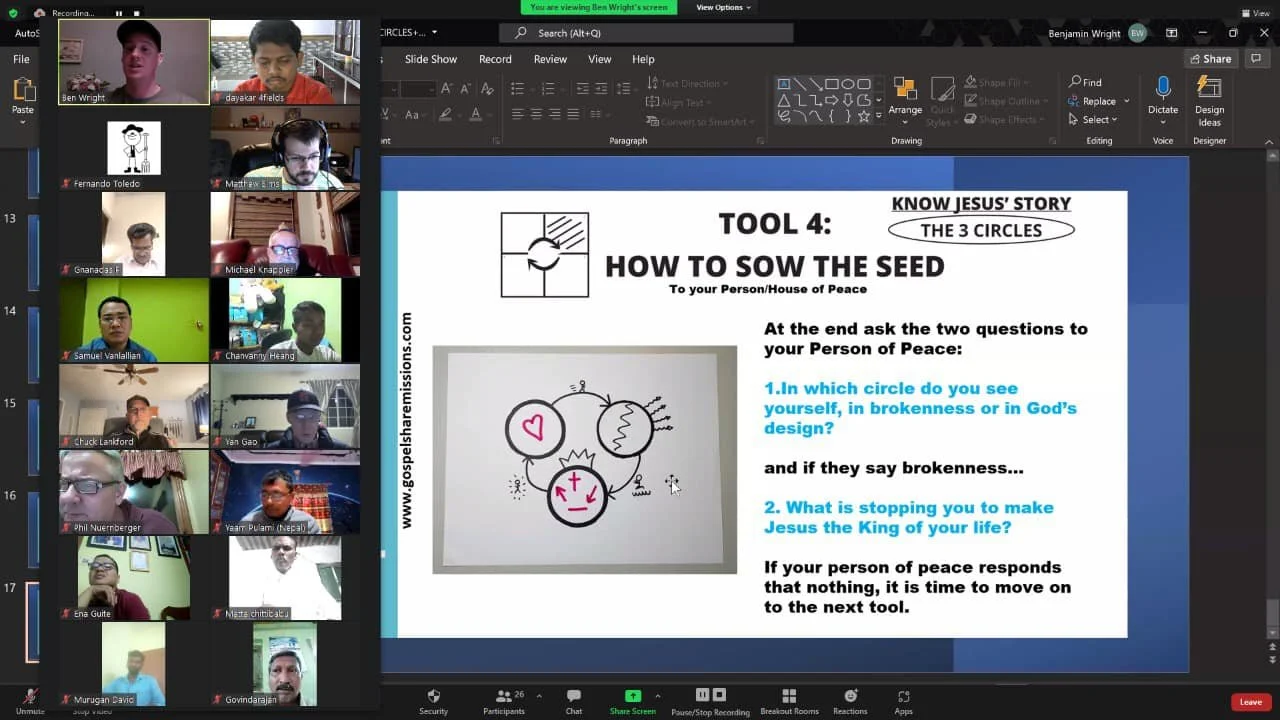The image size is (1280, 720).
Task: Select Ben Wright's video tile
Action: pyautogui.click(x=134, y=62)
